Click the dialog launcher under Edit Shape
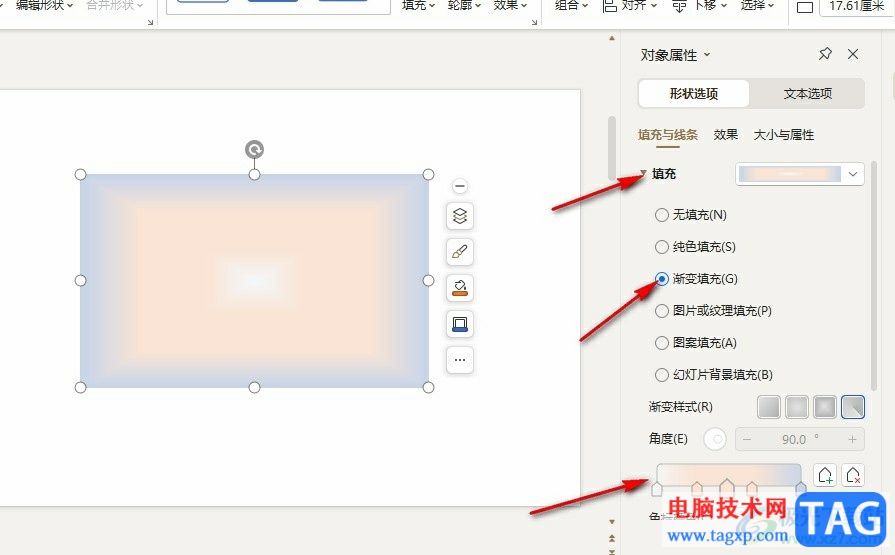 (x=150, y=22)
